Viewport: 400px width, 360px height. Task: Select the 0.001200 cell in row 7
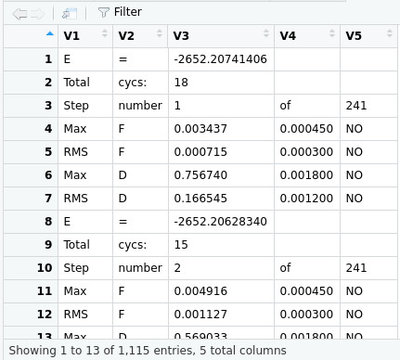tap(307, 198)
